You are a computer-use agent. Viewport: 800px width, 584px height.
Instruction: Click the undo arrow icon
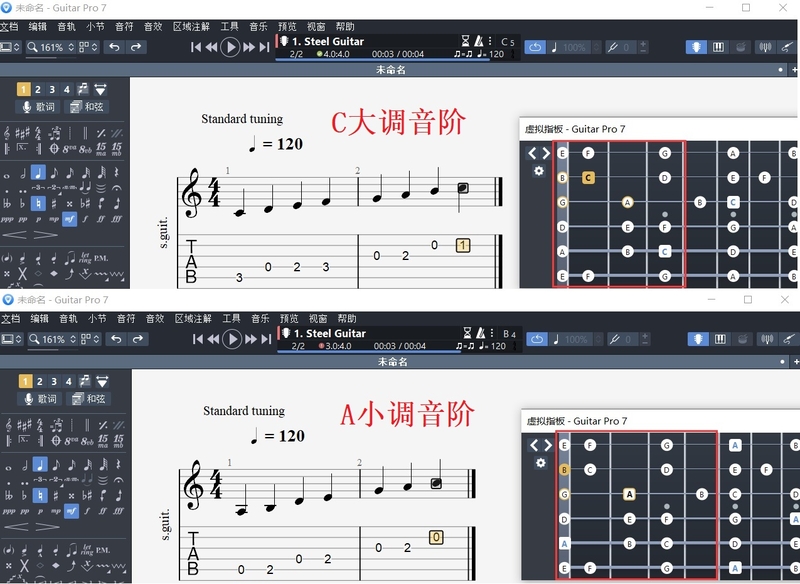click(116, 49)
